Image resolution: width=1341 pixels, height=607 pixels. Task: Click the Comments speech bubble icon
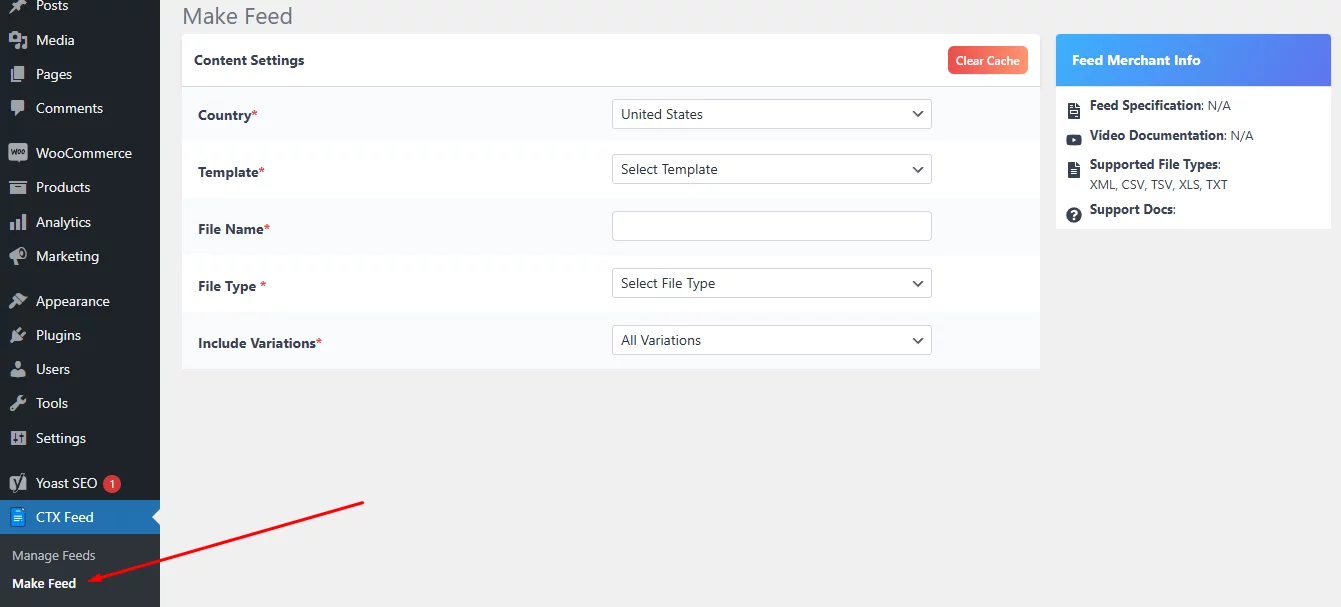click(x=18, y=108)
